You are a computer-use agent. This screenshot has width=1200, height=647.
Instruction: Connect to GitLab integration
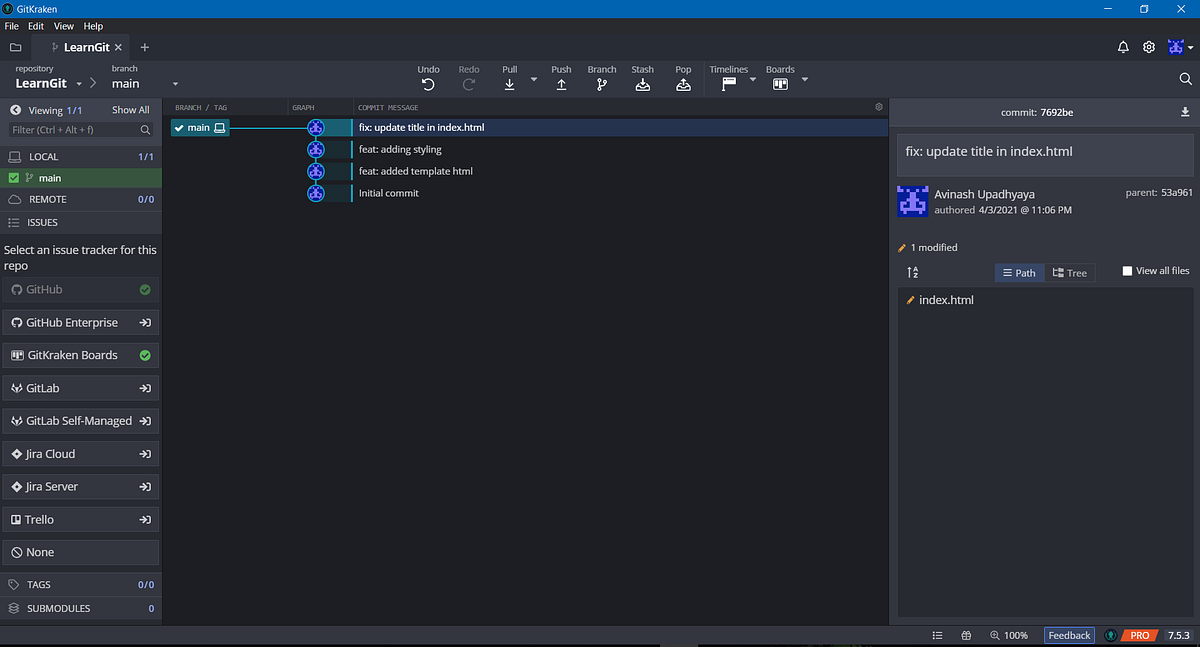tap(80, 387)
